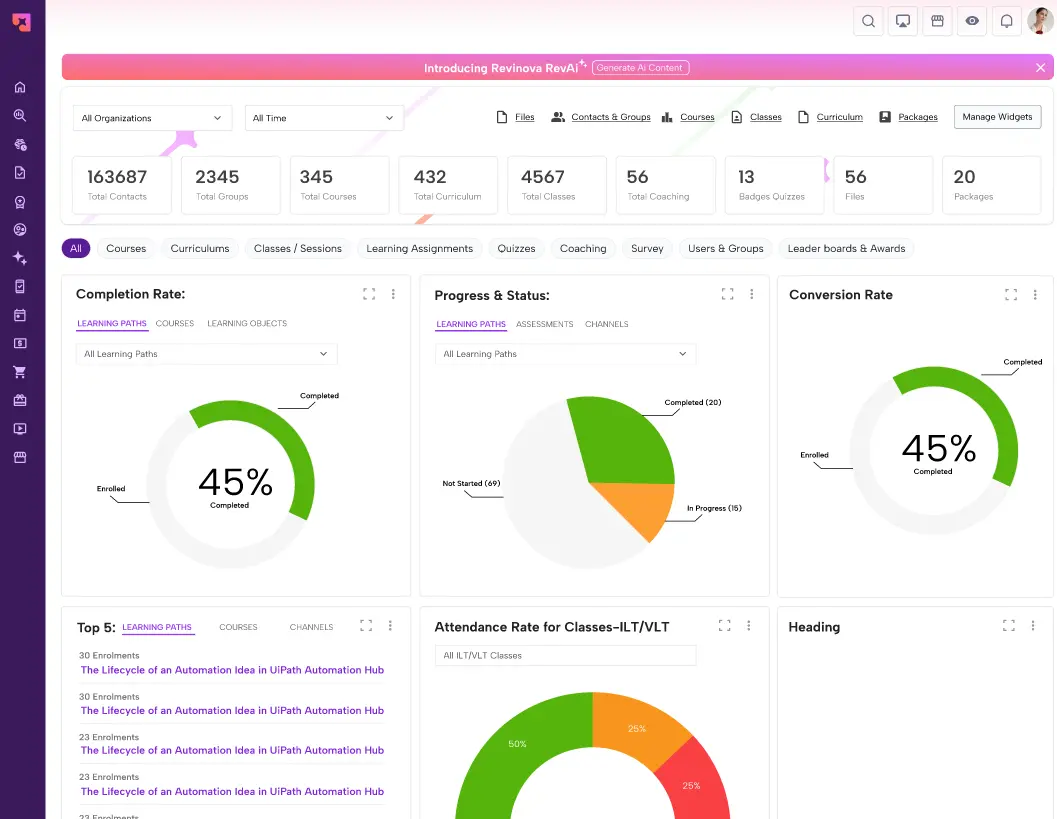Open the All Organizations dropdown

click(152, 118)
